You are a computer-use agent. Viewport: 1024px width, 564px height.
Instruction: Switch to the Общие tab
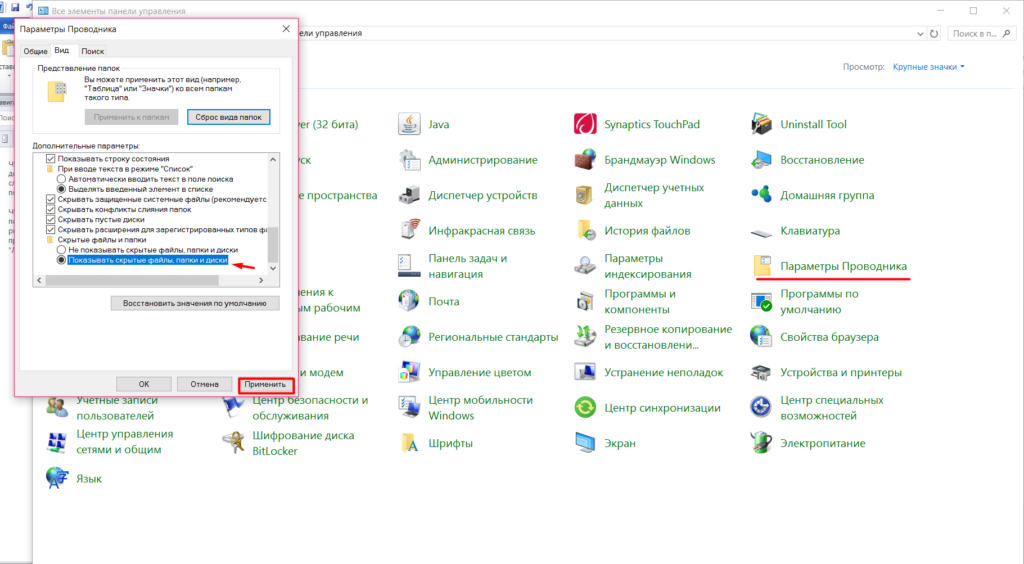tap(35, 50)
